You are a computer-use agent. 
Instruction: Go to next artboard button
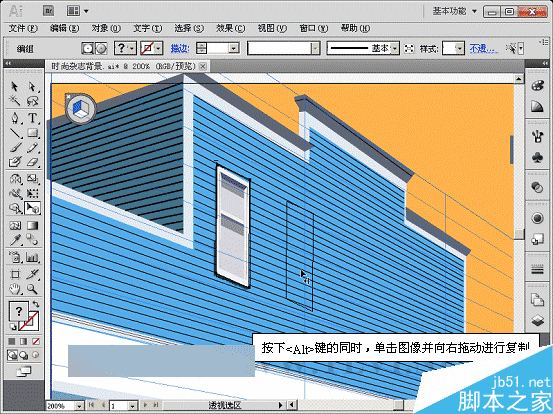point(145,406)
